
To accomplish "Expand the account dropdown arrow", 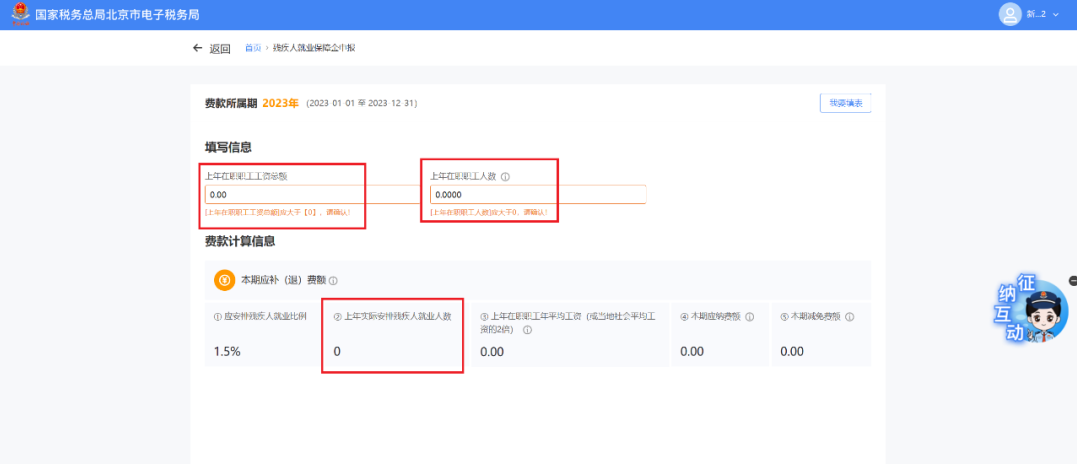I will click(x=1056, y=14).
